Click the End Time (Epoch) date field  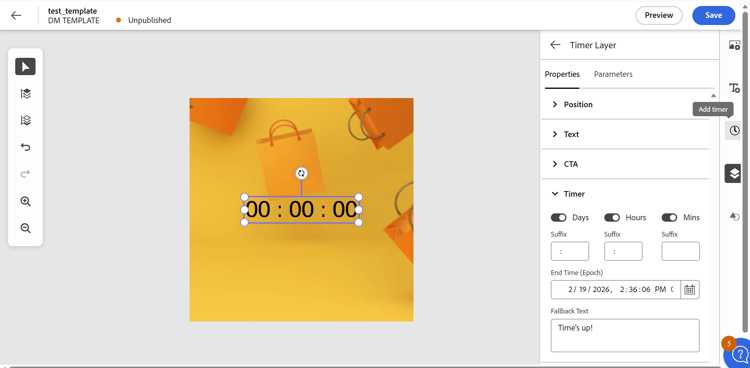[x=616, y=290]
